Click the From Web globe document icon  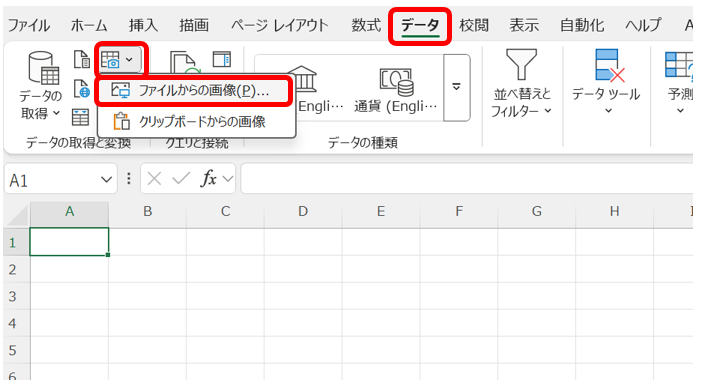(x=81, y=89)
